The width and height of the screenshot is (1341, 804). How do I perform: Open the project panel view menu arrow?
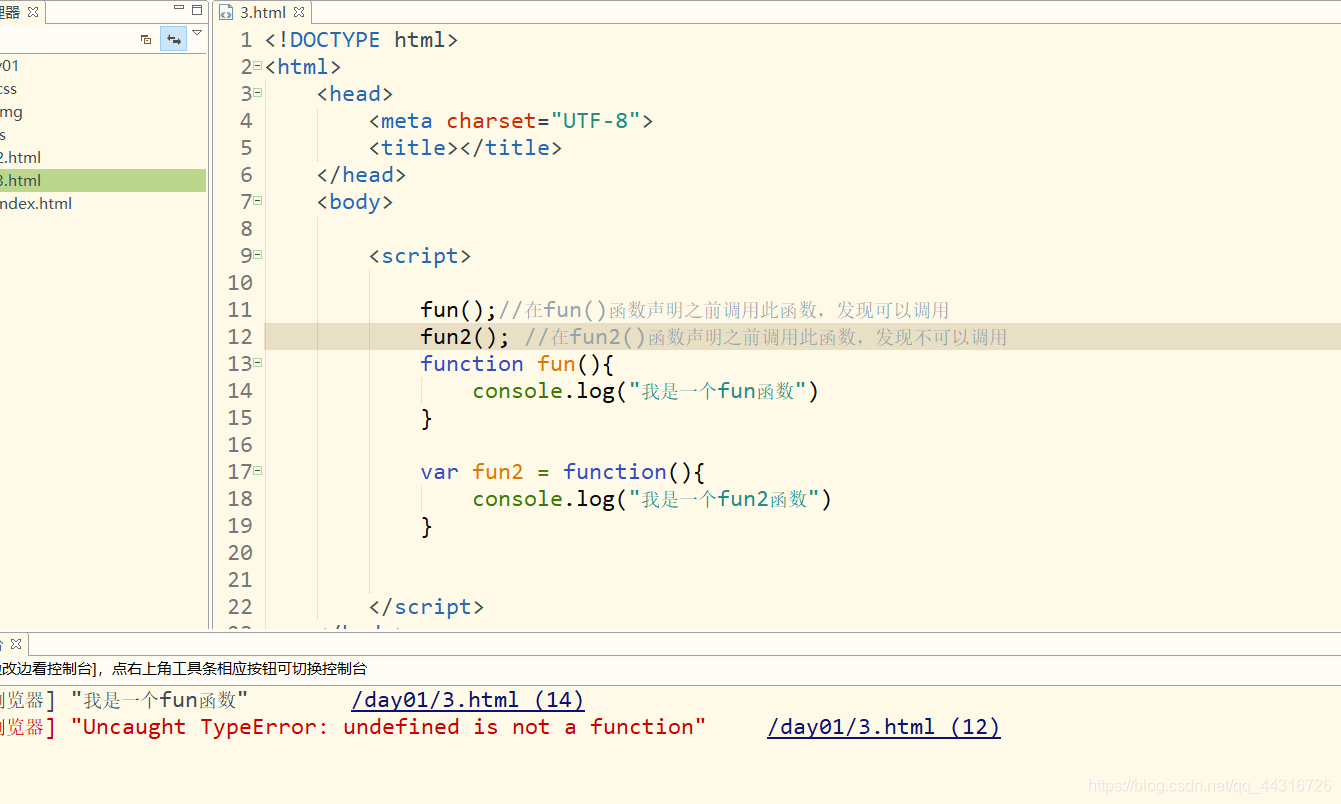197,33
